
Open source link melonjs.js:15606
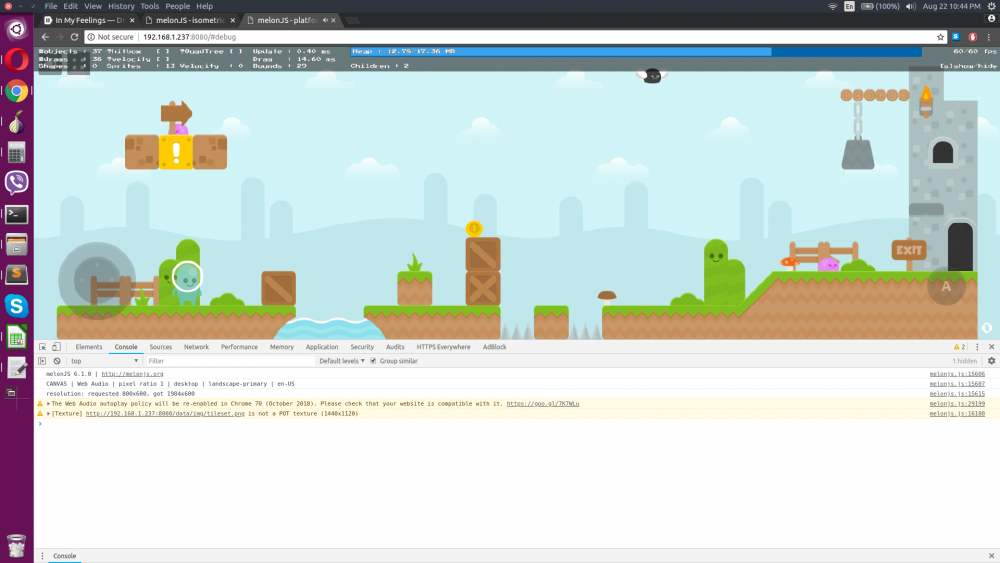957,374
